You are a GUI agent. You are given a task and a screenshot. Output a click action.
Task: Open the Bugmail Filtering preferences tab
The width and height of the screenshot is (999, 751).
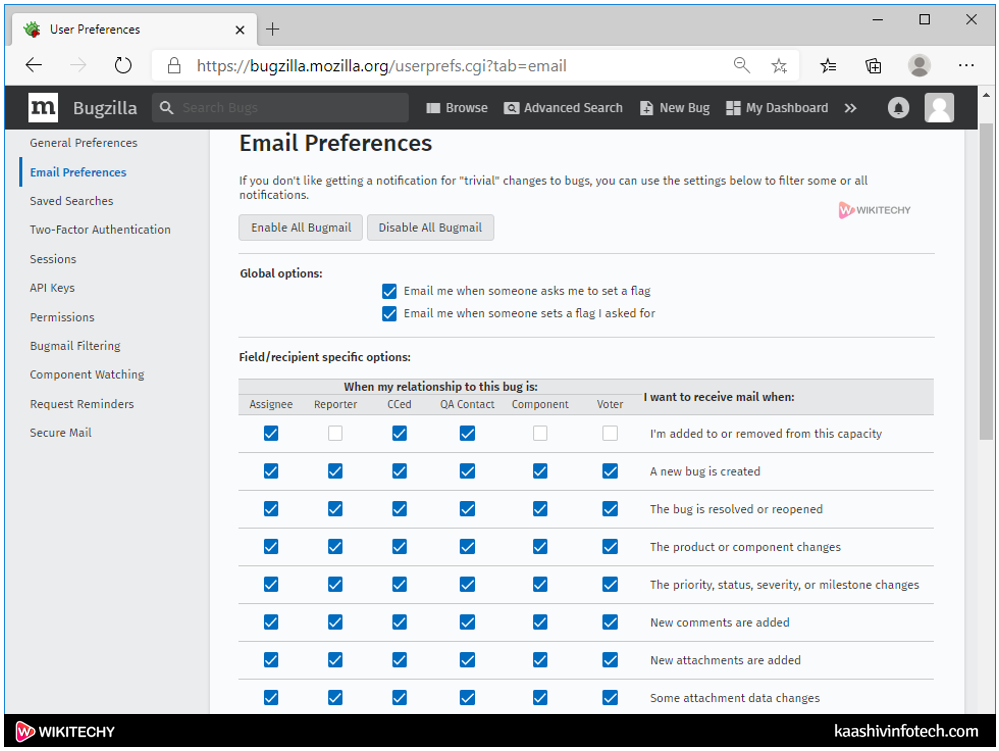[75, 346]
